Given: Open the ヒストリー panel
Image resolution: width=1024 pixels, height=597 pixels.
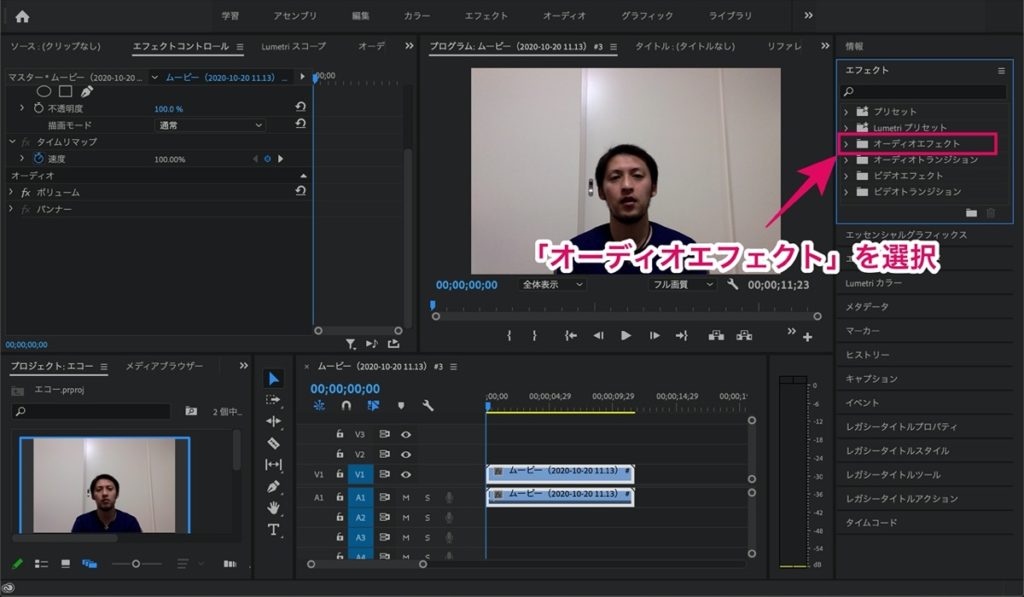Looking at the screenshot, I should click(867, 355).
